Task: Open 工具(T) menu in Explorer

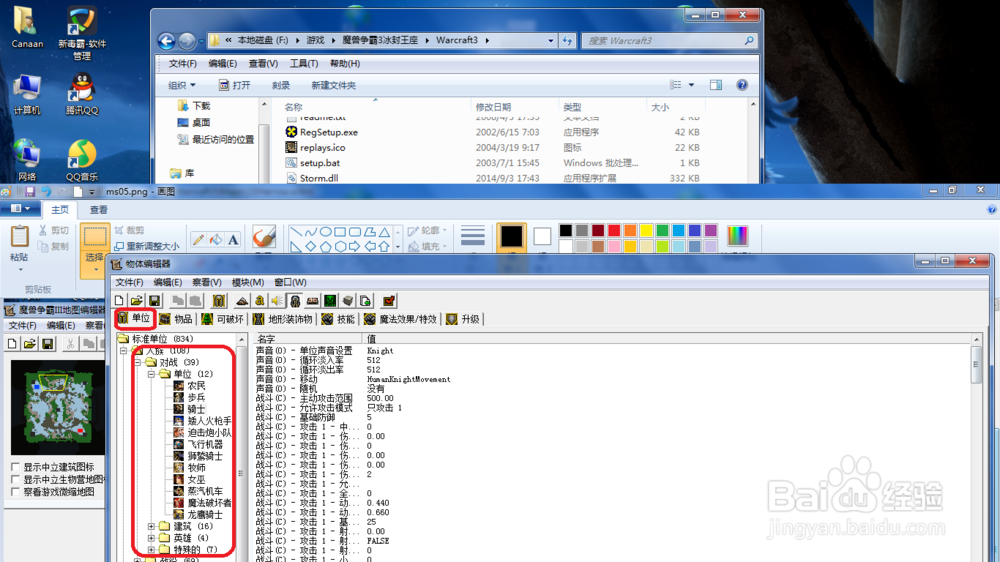Action: (304, 64)
